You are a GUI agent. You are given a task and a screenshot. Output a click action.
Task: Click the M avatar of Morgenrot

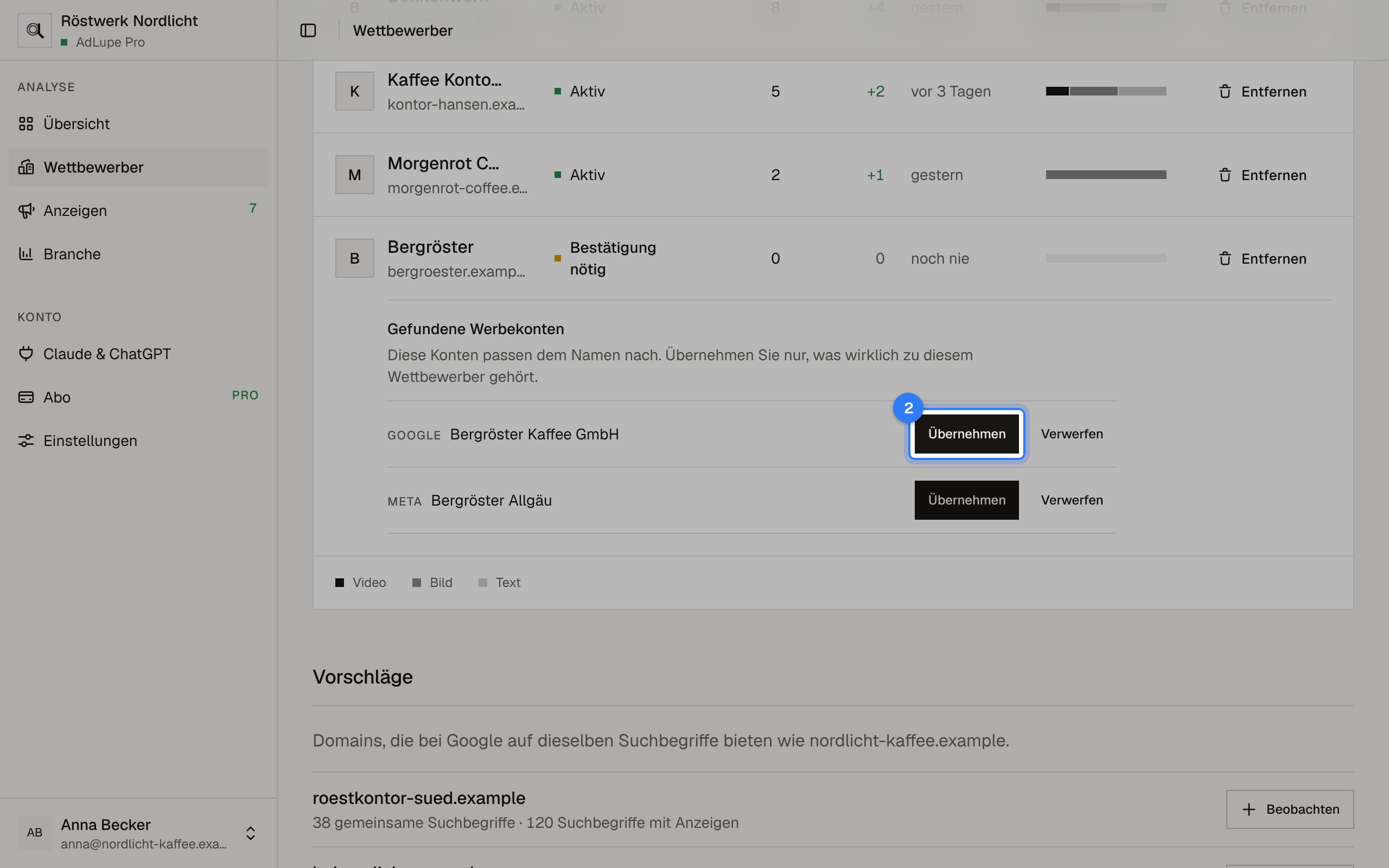355,175
